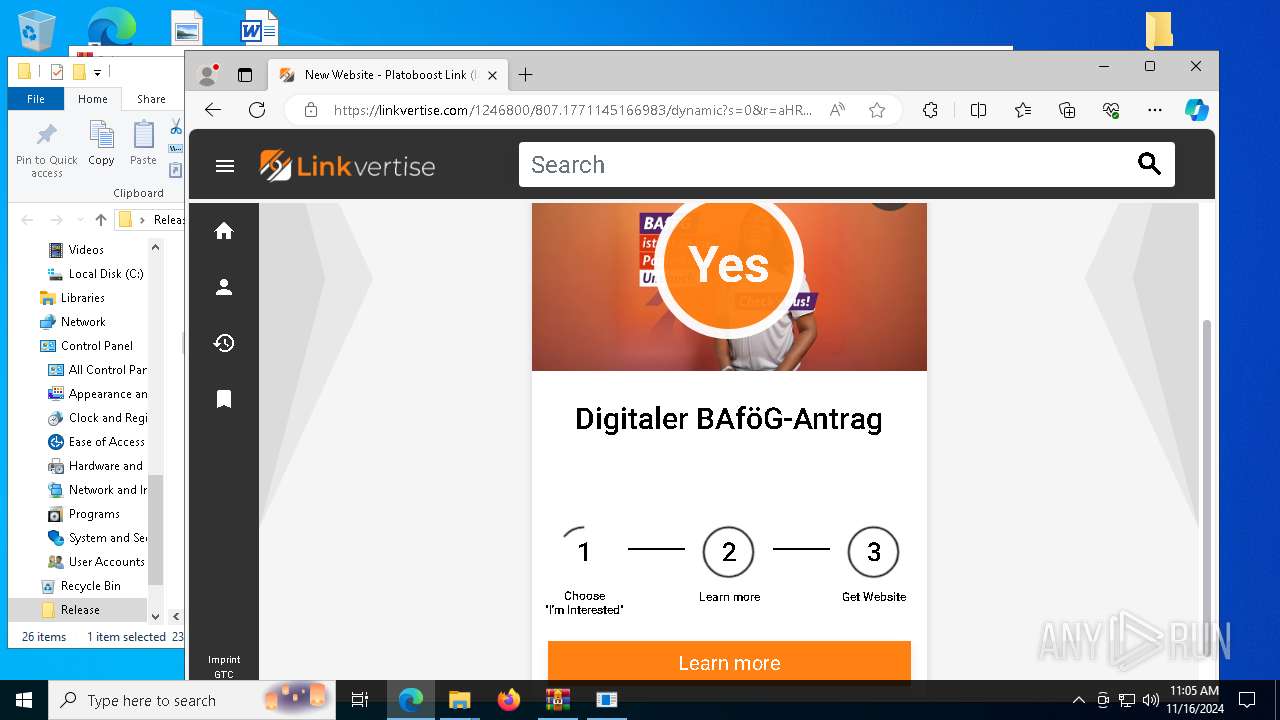Screen dimensions: 1280x720
Task: Switch to Home tab in Explorer
Action: [93, 99]
